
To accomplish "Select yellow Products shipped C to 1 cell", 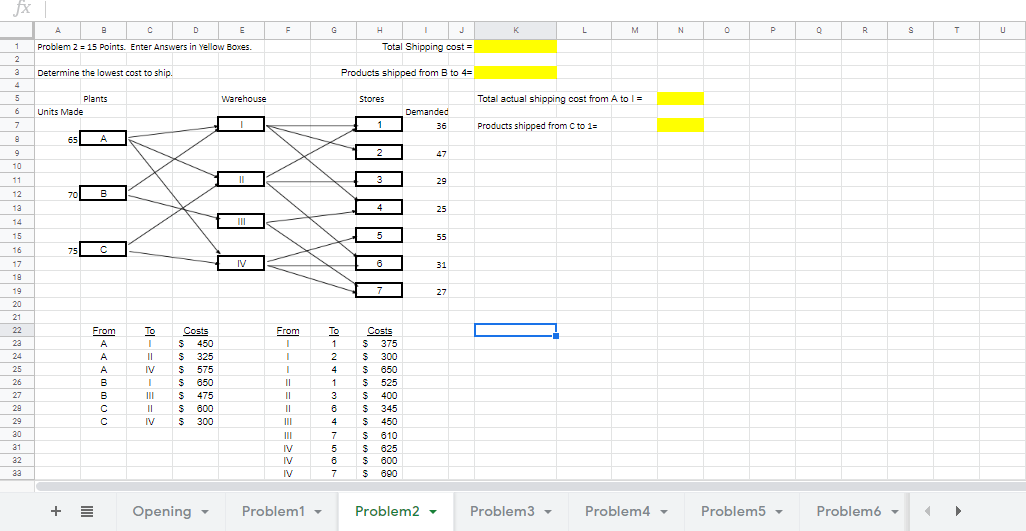I will [x=681, y=126].
